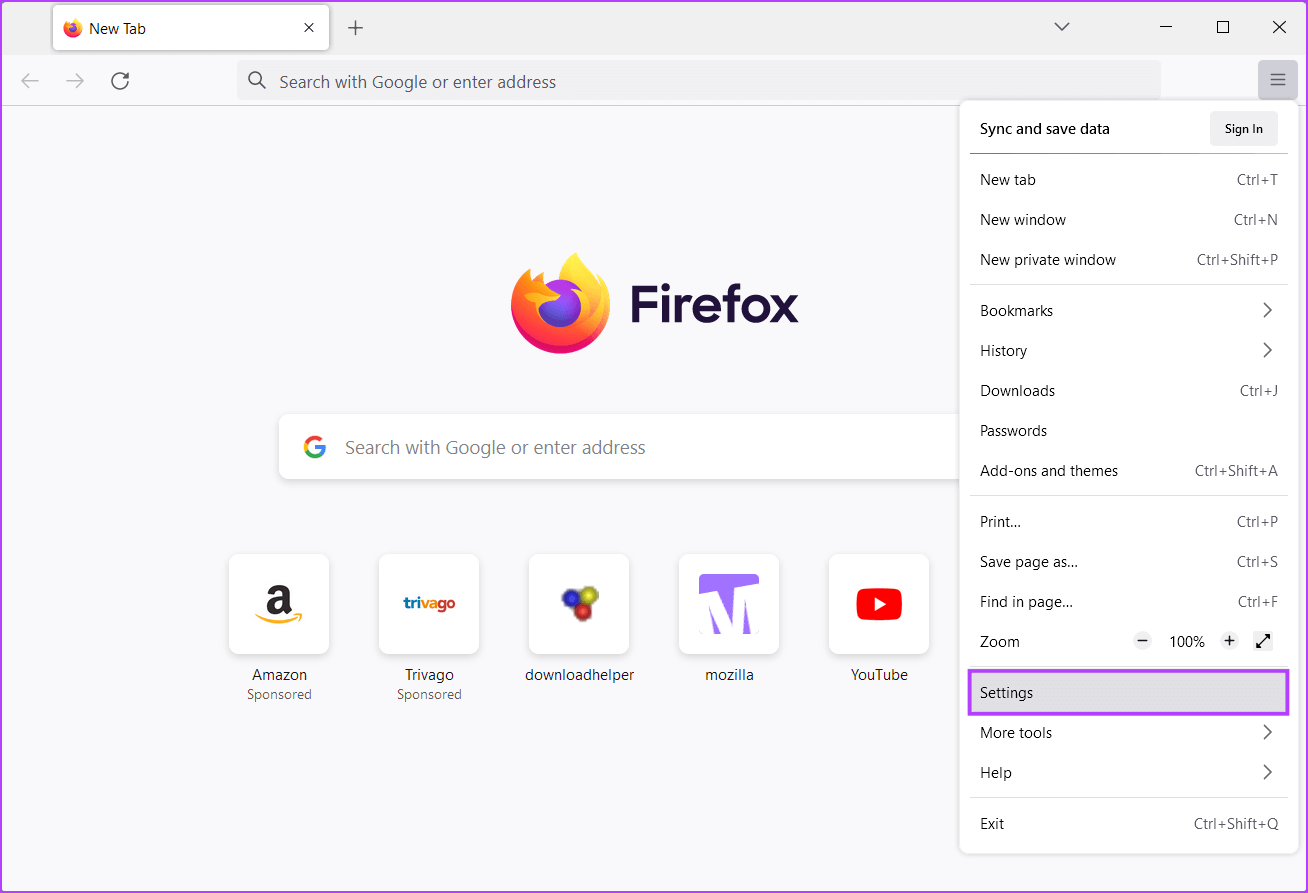The height and width of the screenshot is (893, 1308).
Task: Minimize the Firefox window
Action: click(1166, 27)
